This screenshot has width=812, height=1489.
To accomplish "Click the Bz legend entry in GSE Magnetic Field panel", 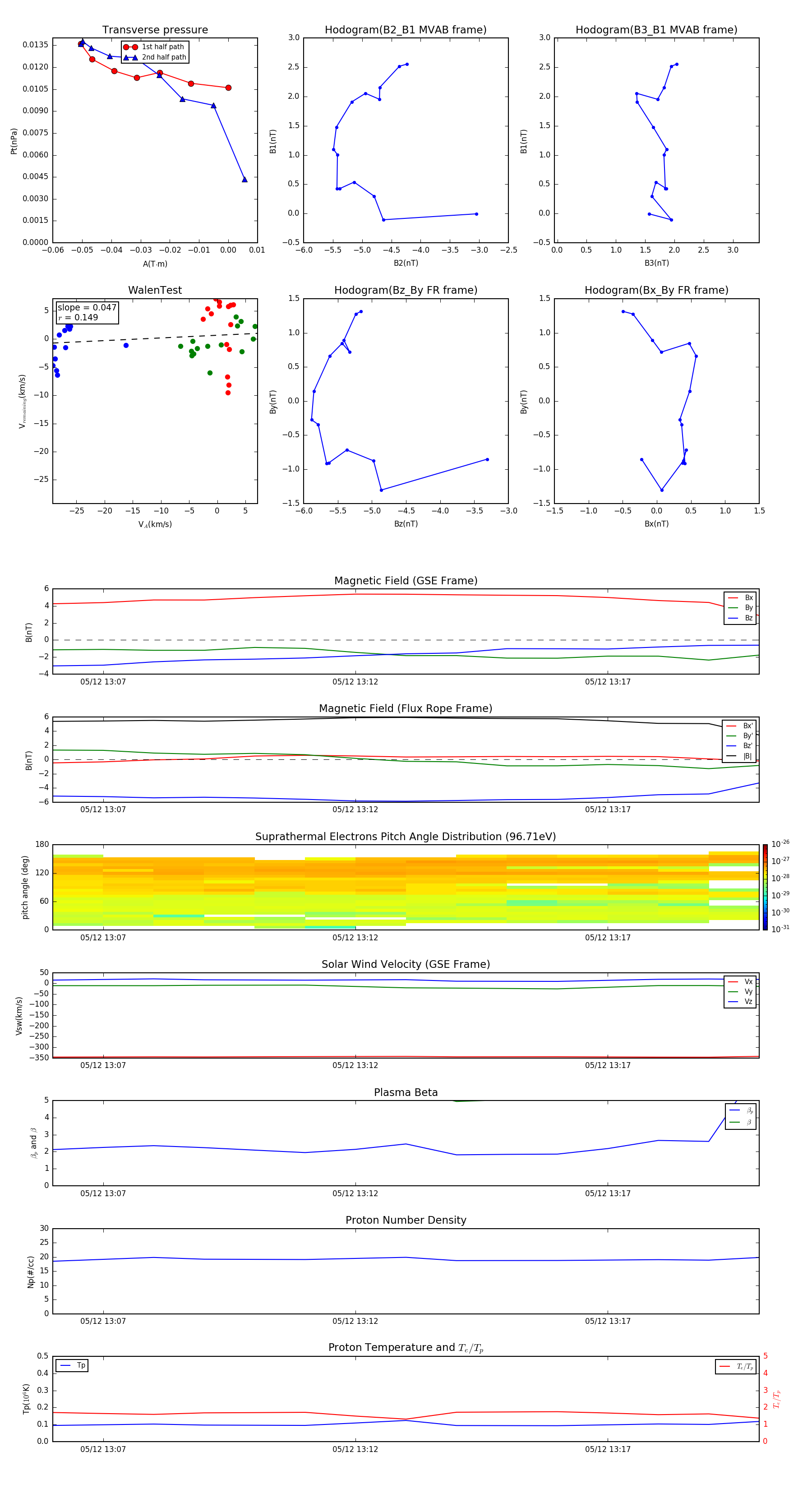I will [740, 618].
